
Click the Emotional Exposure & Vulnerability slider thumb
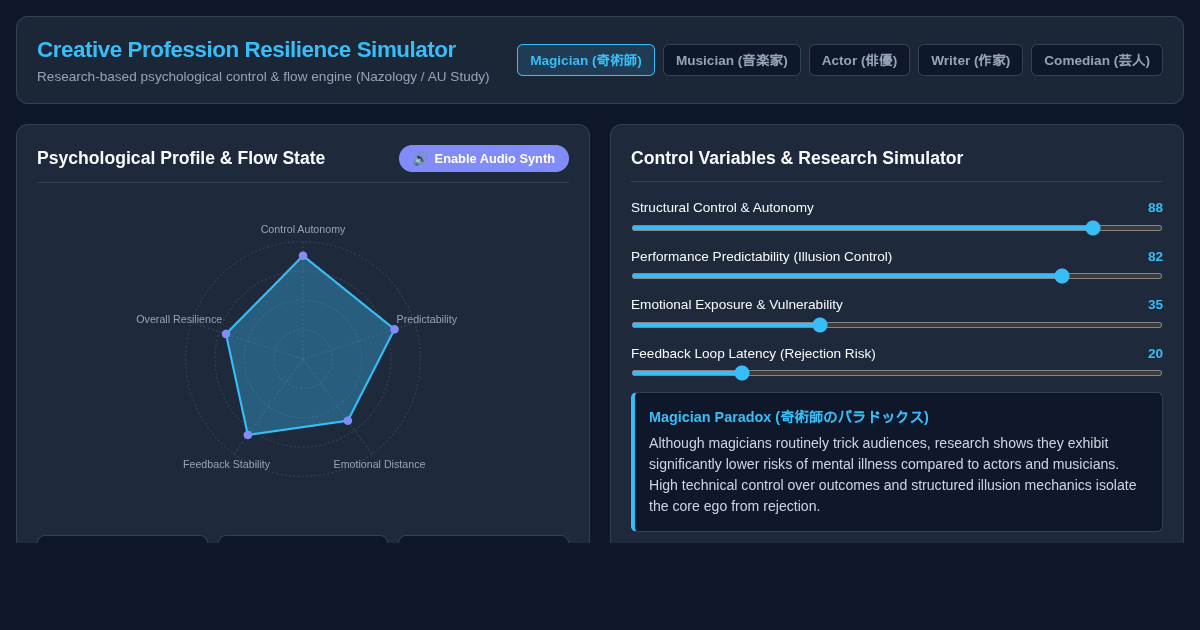[820, 325]
